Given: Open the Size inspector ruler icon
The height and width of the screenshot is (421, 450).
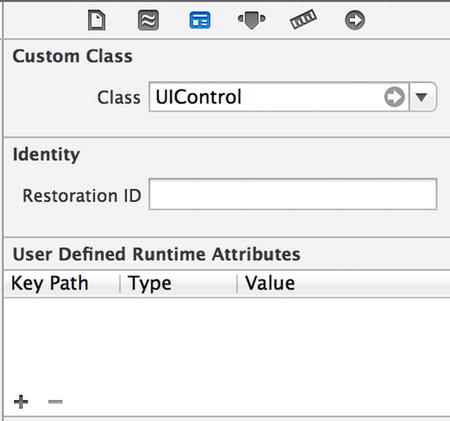Looking at the screenshot, I should [x=303, y=19].
